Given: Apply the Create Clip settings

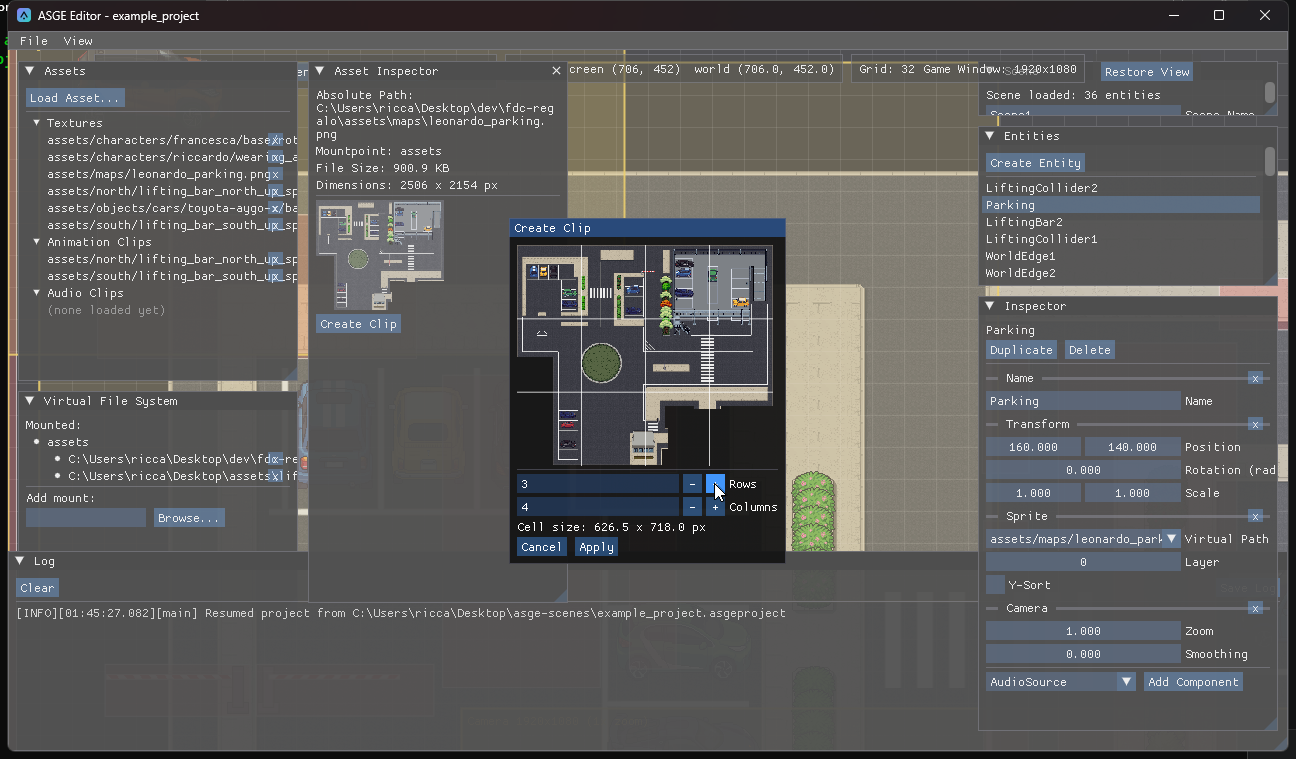Looking at the screenshot, I should pyautogui.click(x=596, y=547).
